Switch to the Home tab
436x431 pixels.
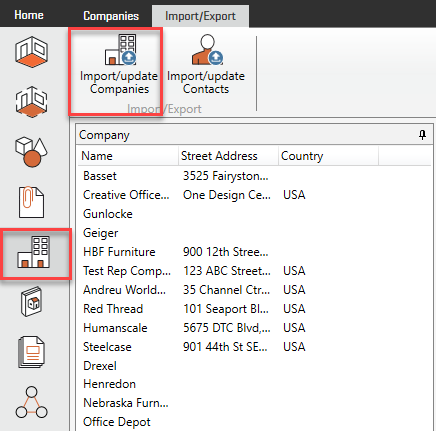29,15
